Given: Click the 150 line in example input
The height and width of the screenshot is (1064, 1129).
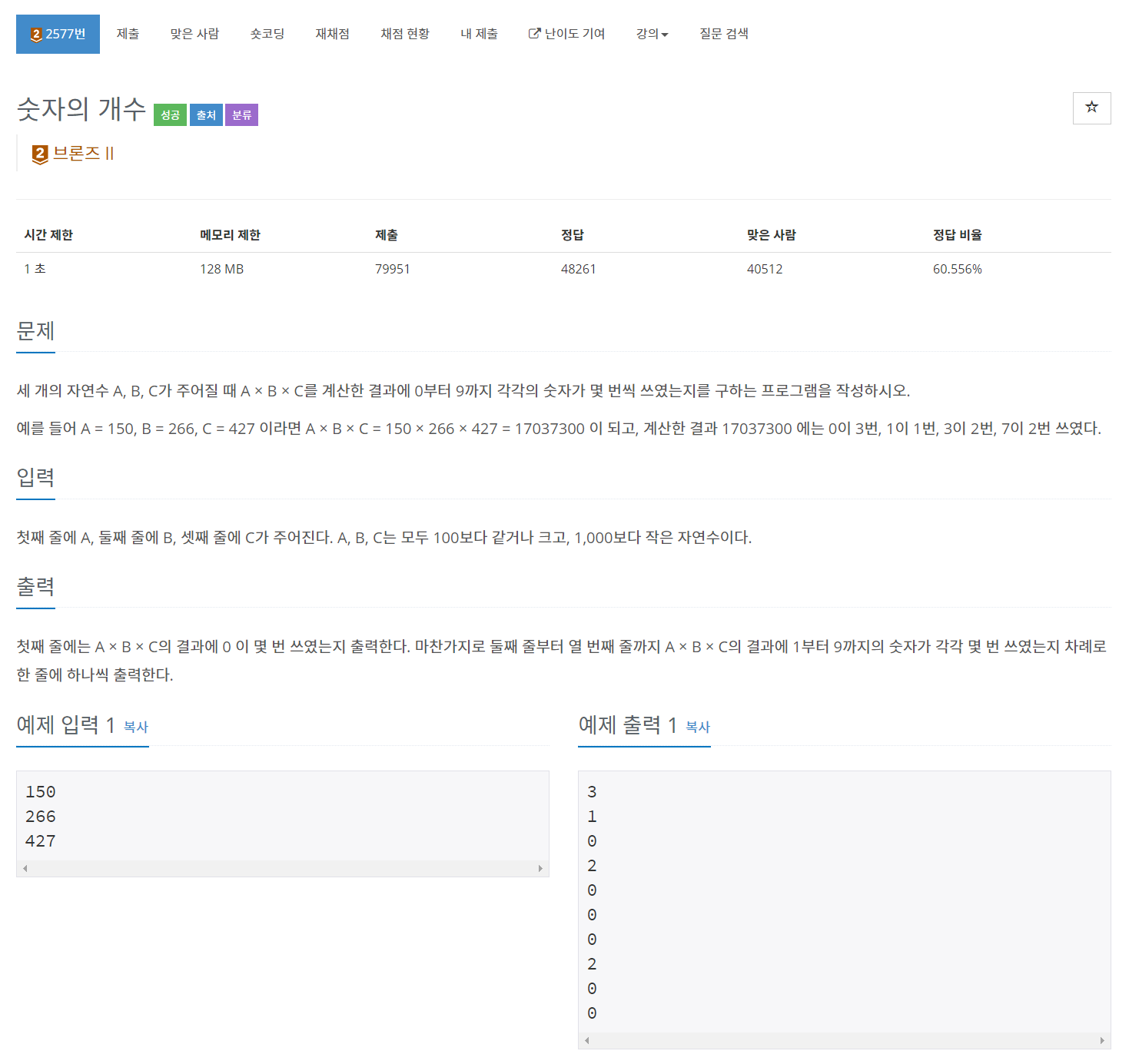Looking at the screenshot, I should point(41,792).
